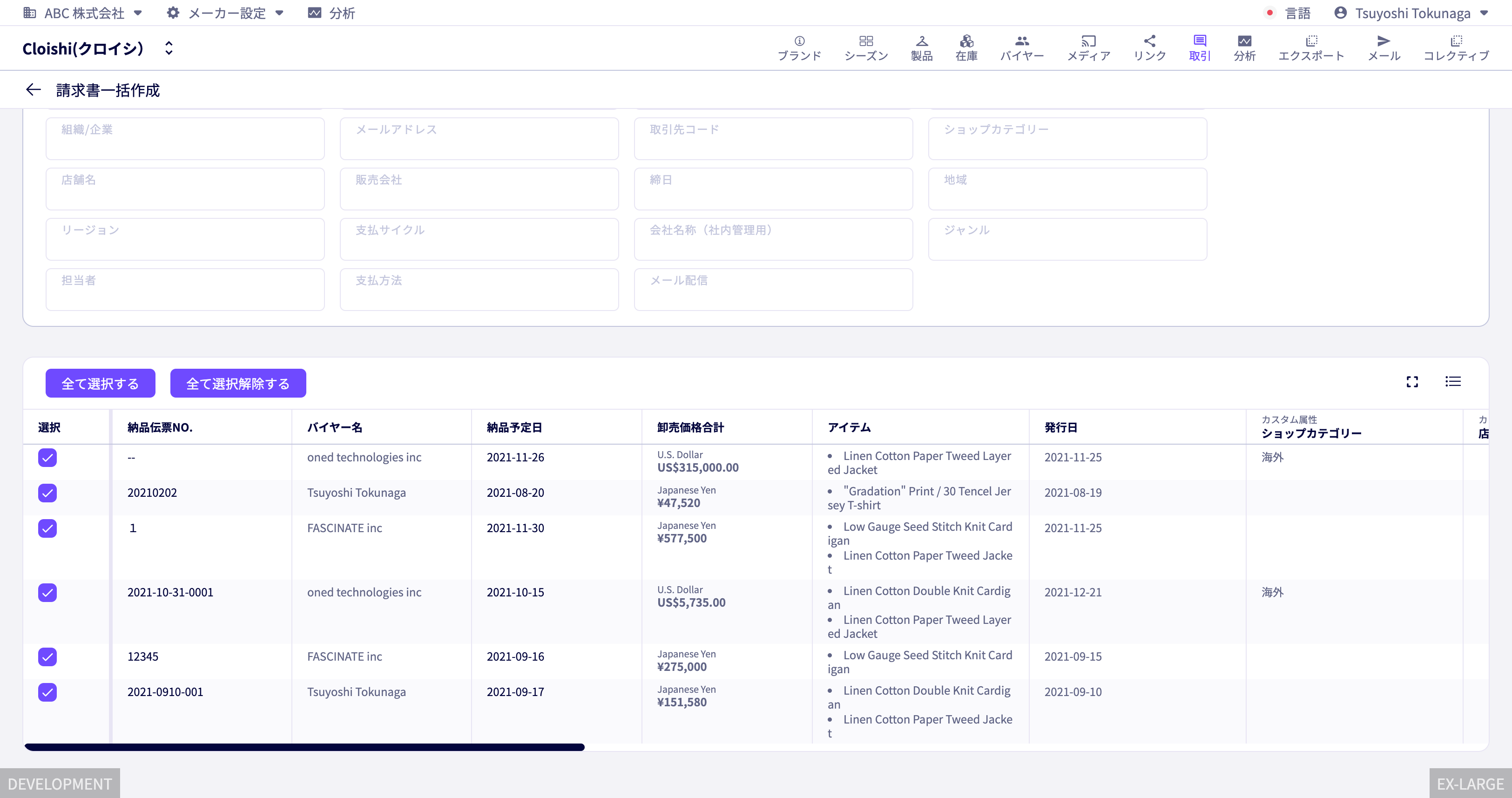
Task: Open the Tsuyoshi Tokunaga user dropdown
Action: pyautogui.click(x=1411, y=13)
